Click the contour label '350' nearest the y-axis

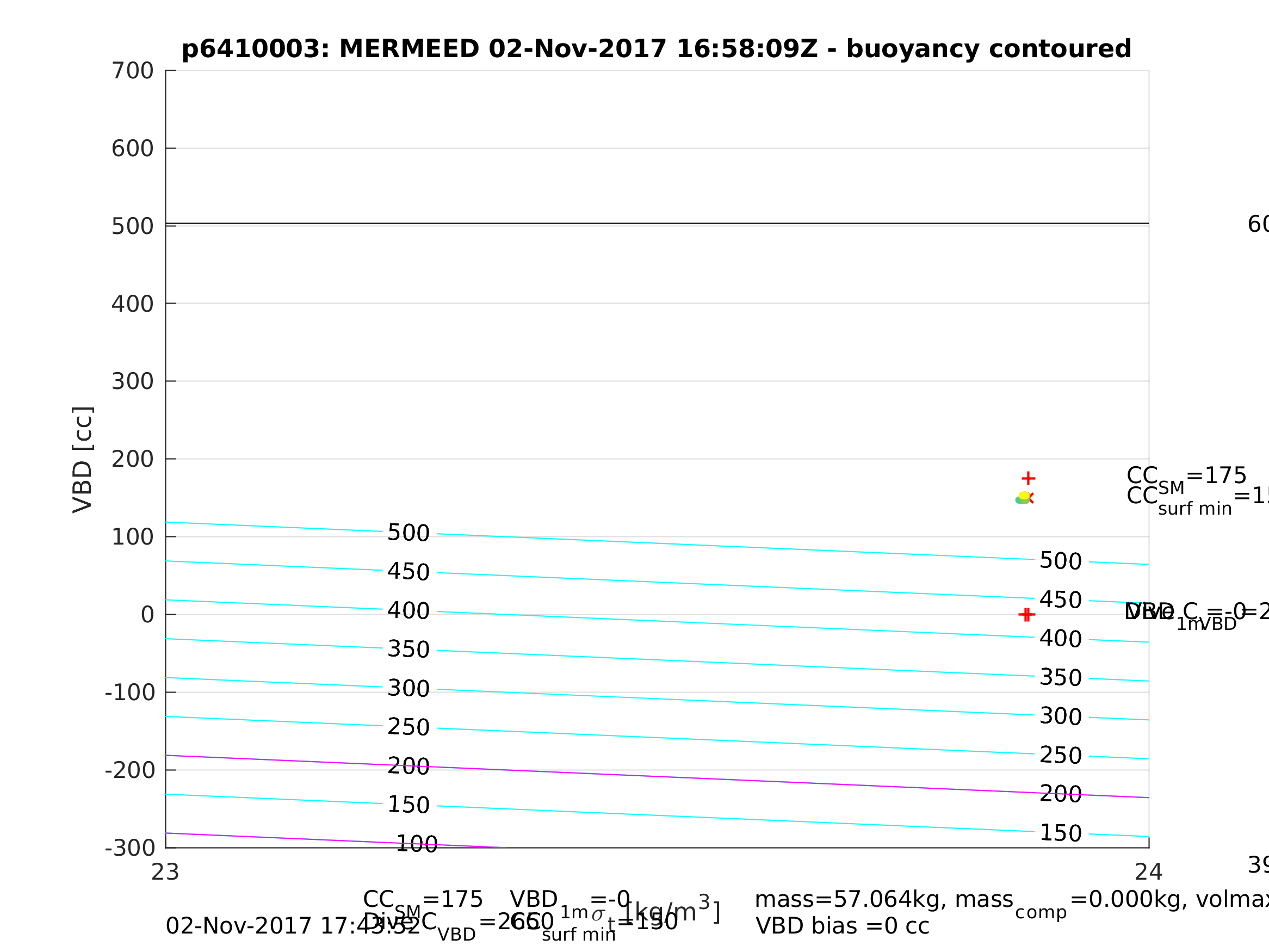tap(408, 649)
